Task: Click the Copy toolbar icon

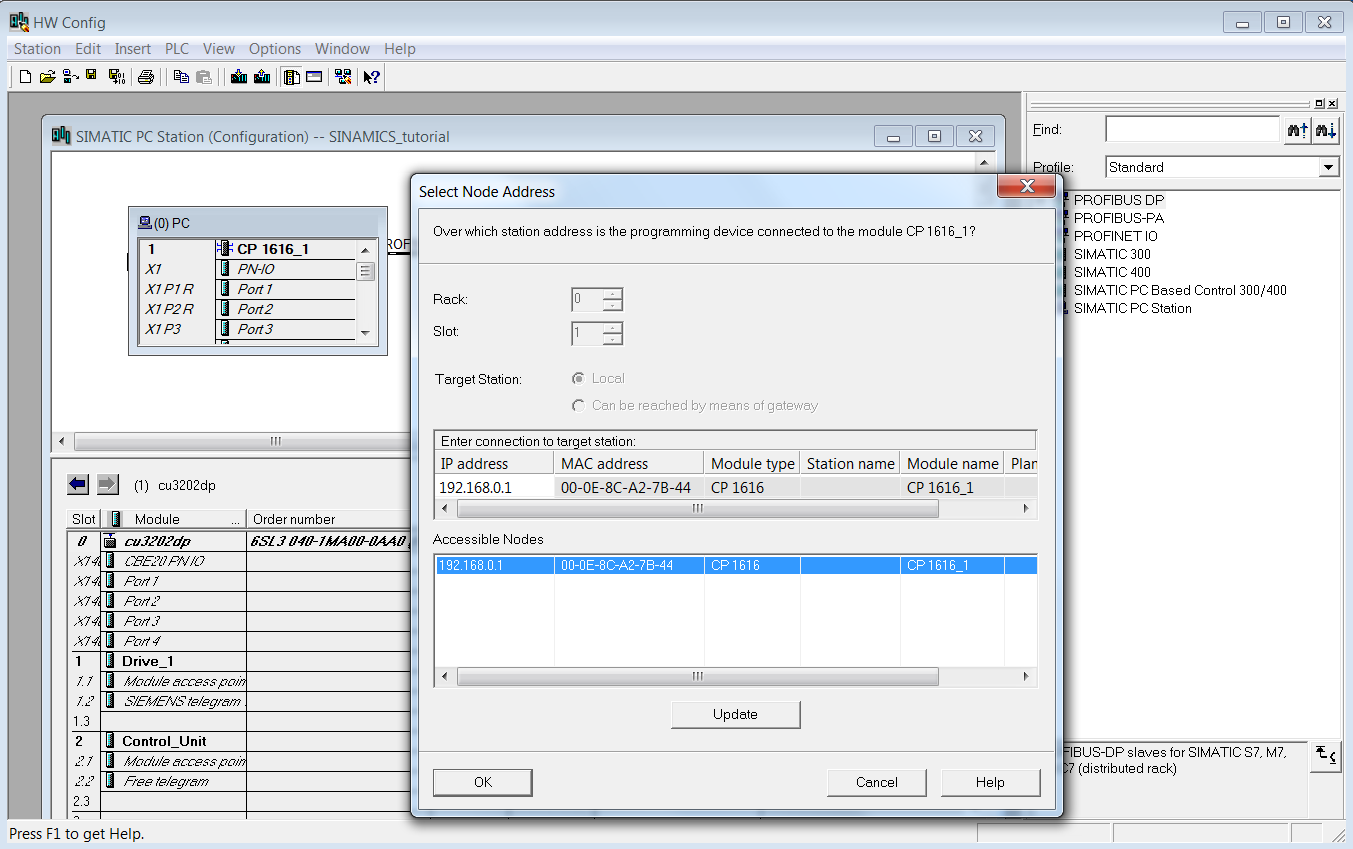Action: click(x=181, y=77)
